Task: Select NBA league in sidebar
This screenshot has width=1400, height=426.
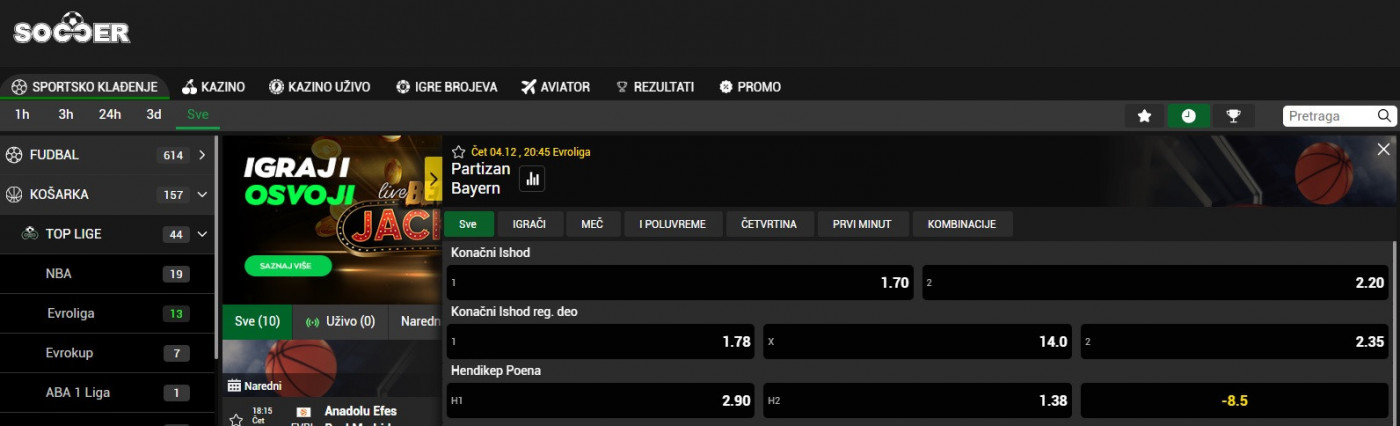Action: (59, 274)
